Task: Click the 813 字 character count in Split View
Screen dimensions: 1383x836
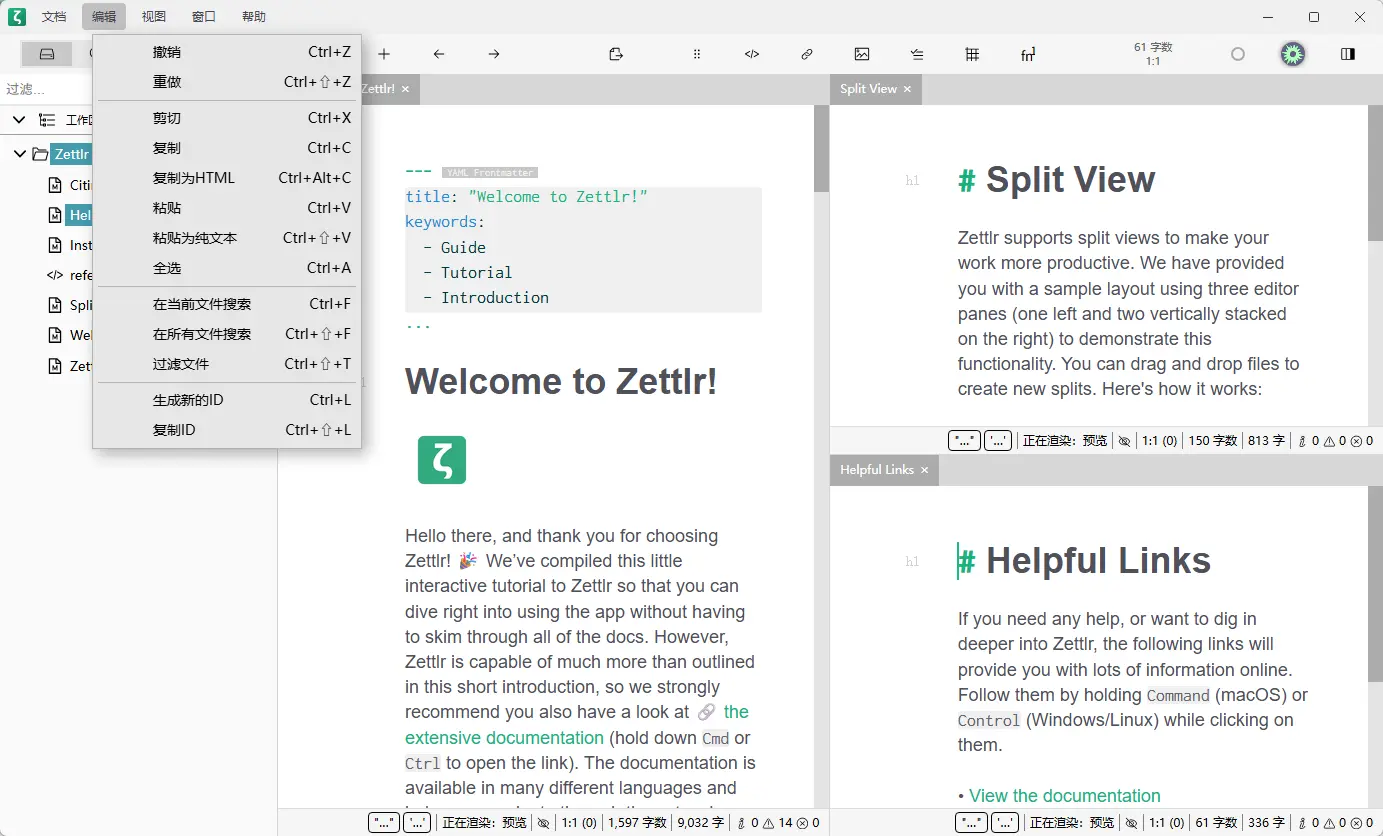Action: point(1266,440)
